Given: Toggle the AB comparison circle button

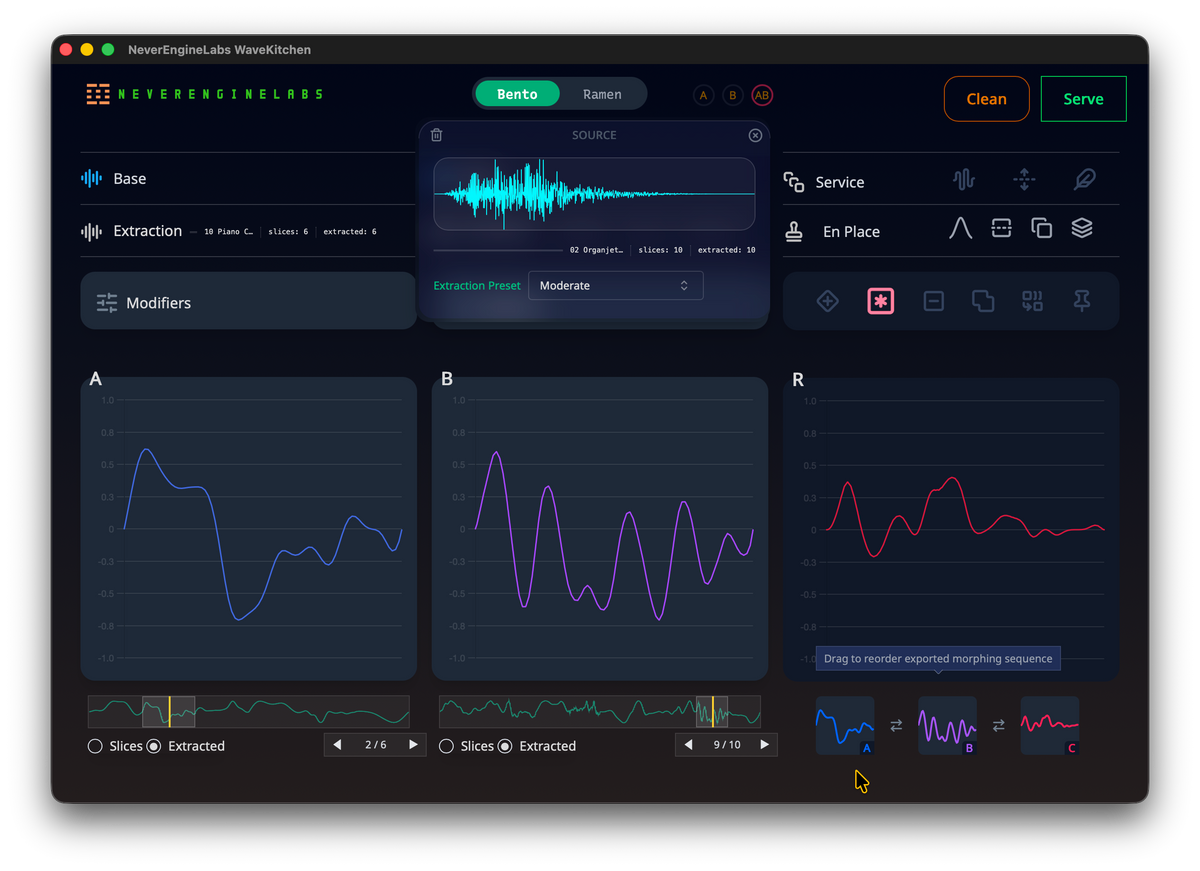Looking at the screenshot, I should point(762,95).
